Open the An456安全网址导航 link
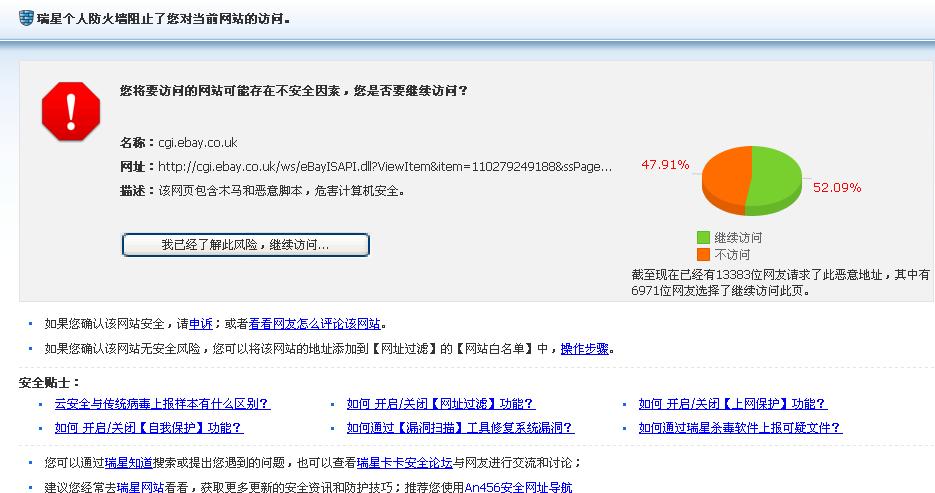 [x=518, y=487]
